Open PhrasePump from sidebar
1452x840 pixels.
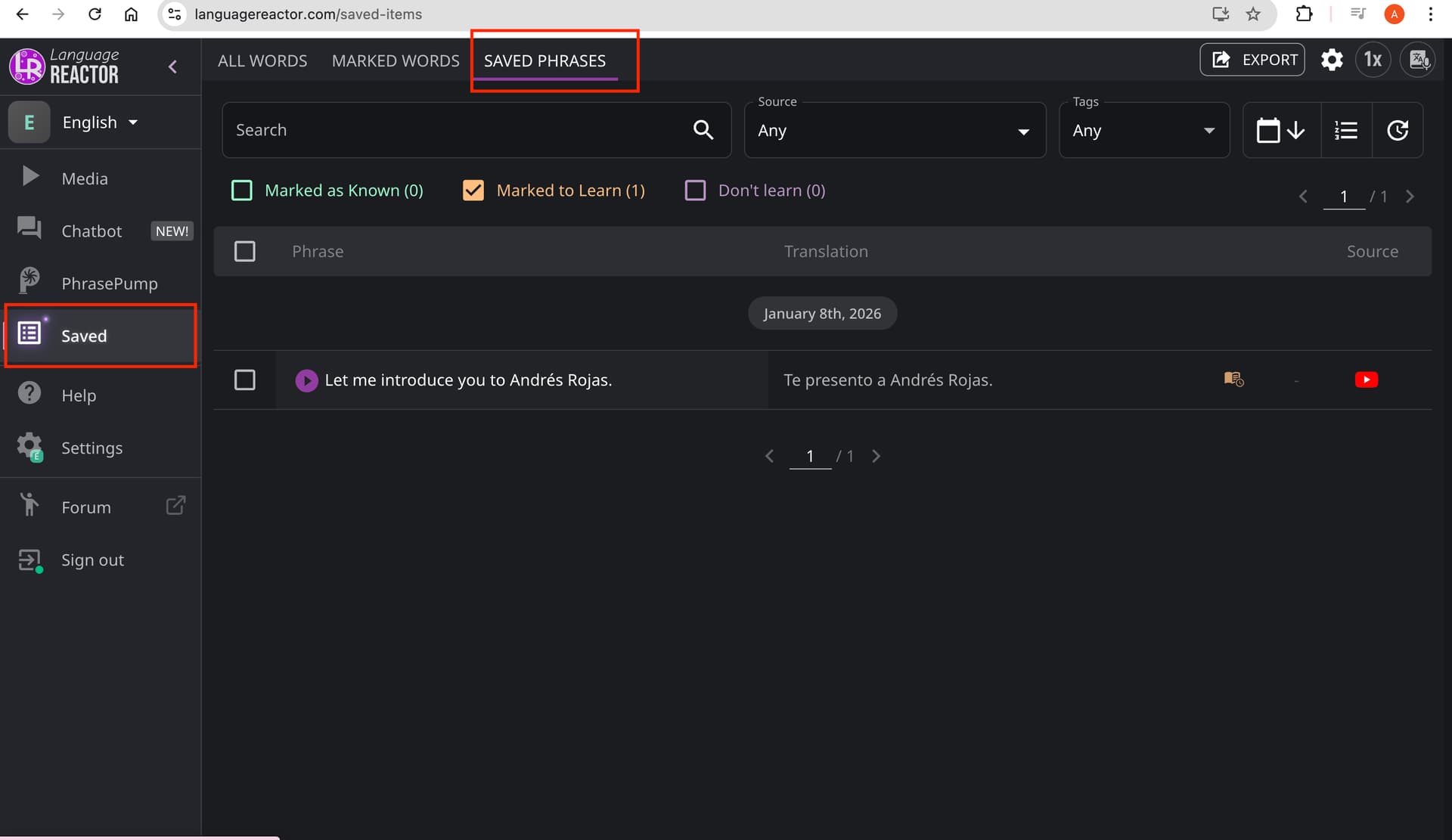pos(109,284)
